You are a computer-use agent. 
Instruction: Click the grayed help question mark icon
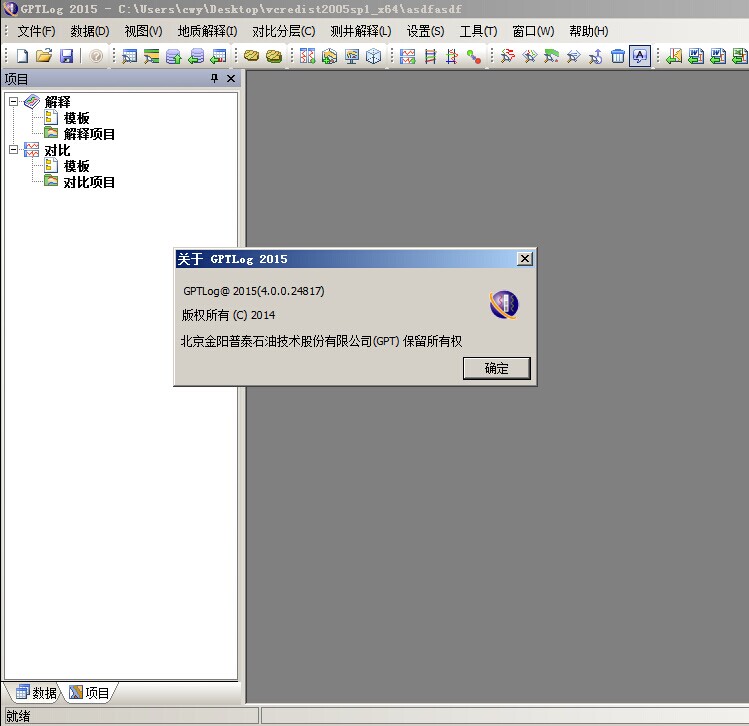point(96,56)
